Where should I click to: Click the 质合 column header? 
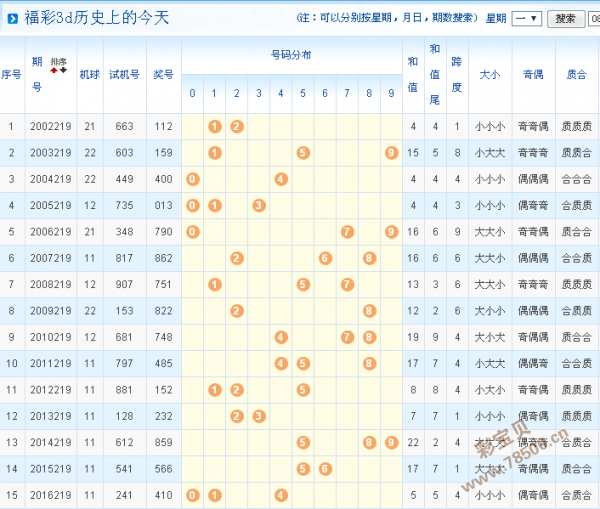(576, 74)
